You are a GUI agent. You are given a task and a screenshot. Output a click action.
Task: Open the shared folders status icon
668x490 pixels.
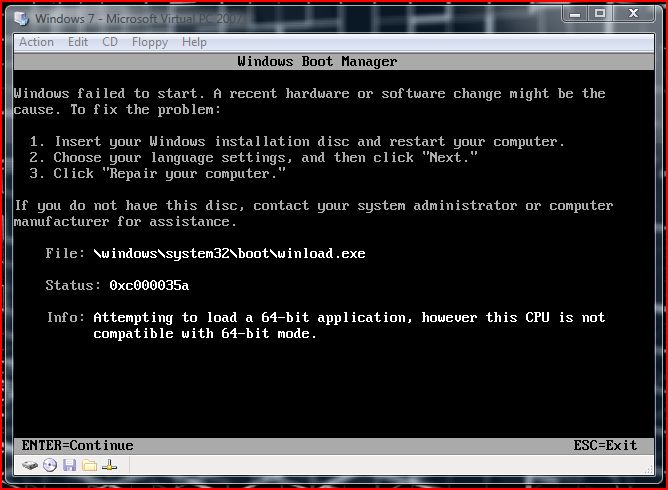pyautogui.click(x=89, y=465)
